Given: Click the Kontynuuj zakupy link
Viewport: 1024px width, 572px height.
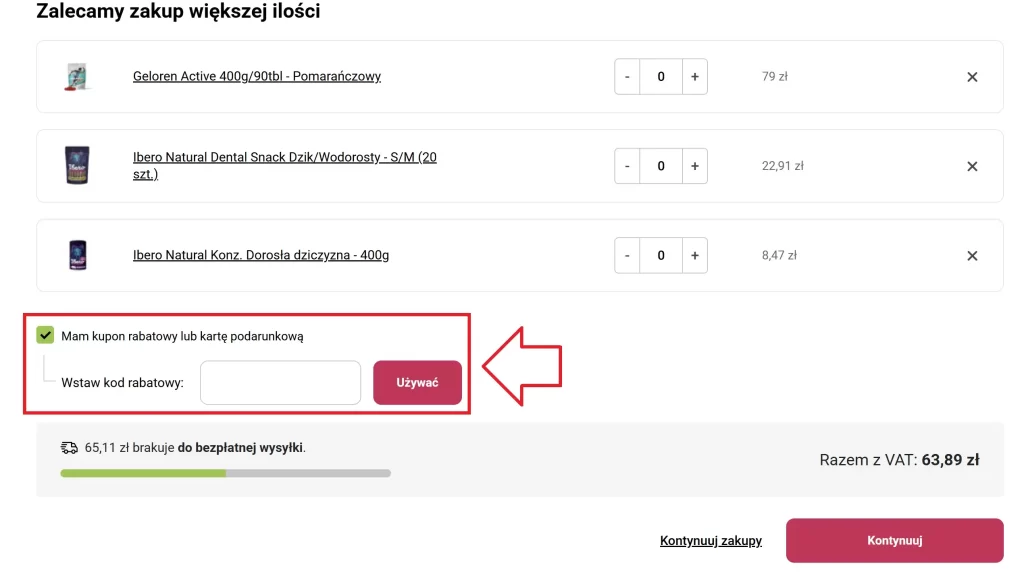Looking at the screenshot, I should [x=711, y=541].
